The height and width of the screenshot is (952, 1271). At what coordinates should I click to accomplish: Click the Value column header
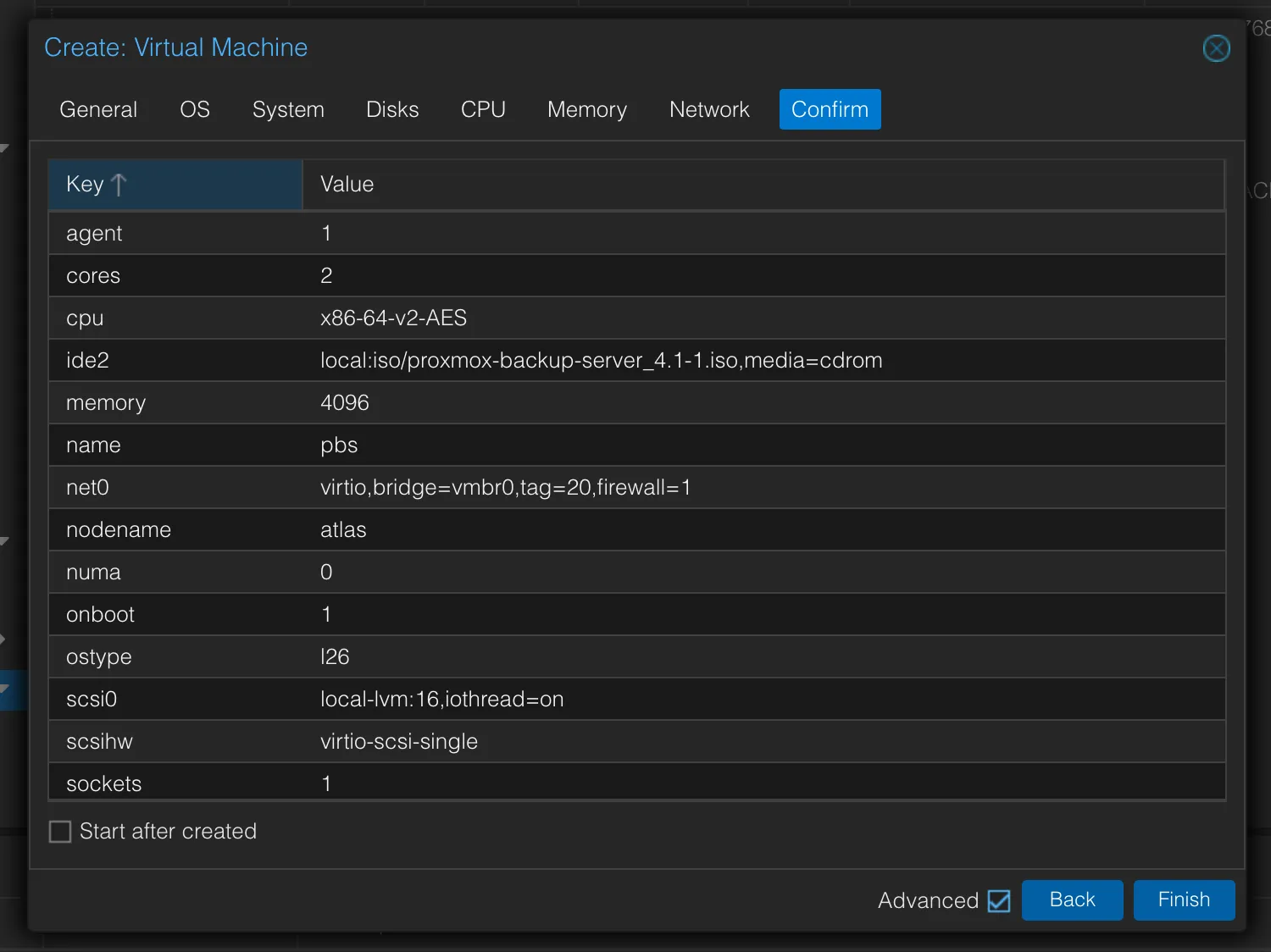pos(763,185)
